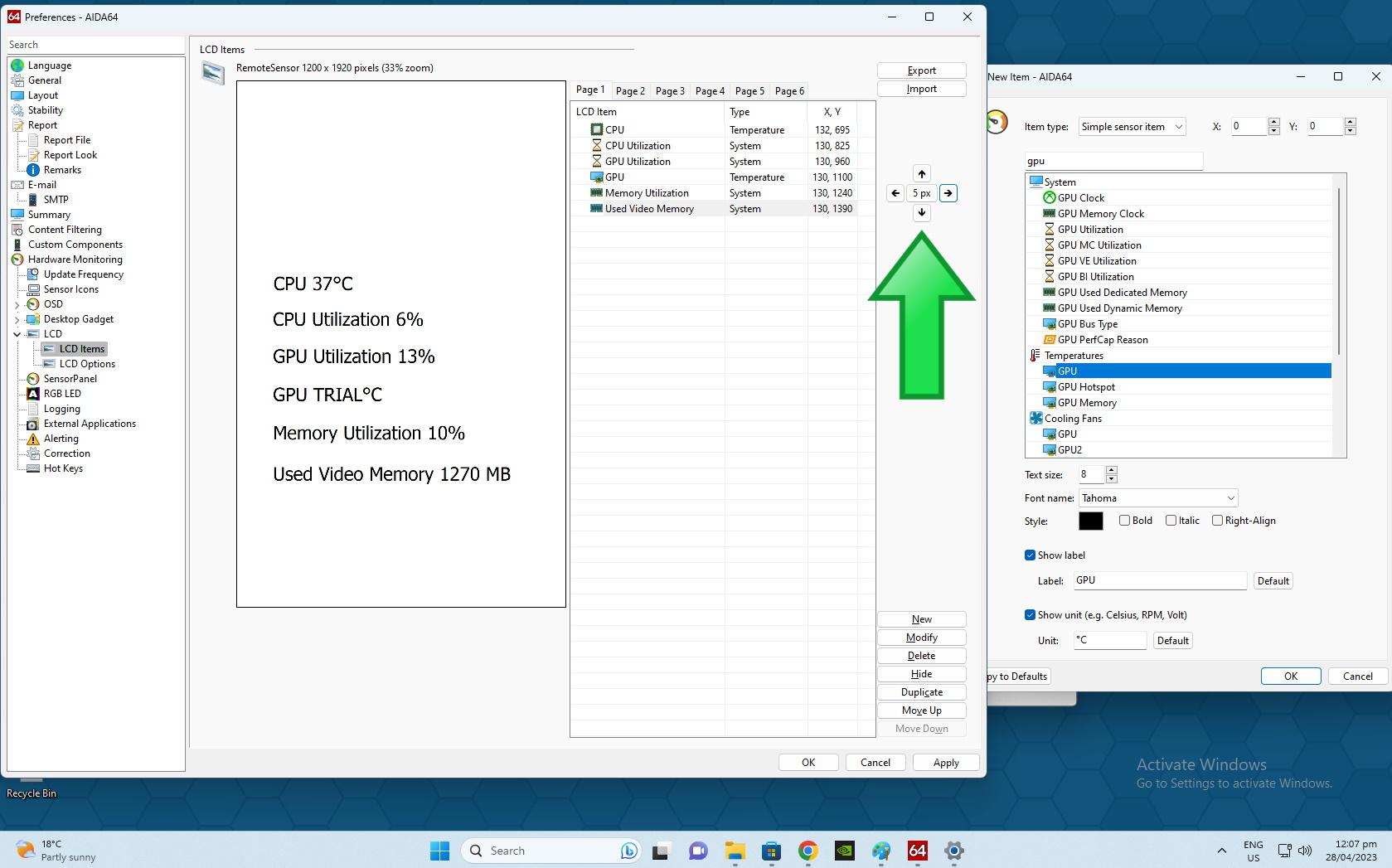Click the Unit text field

[x=1111, y=641]
